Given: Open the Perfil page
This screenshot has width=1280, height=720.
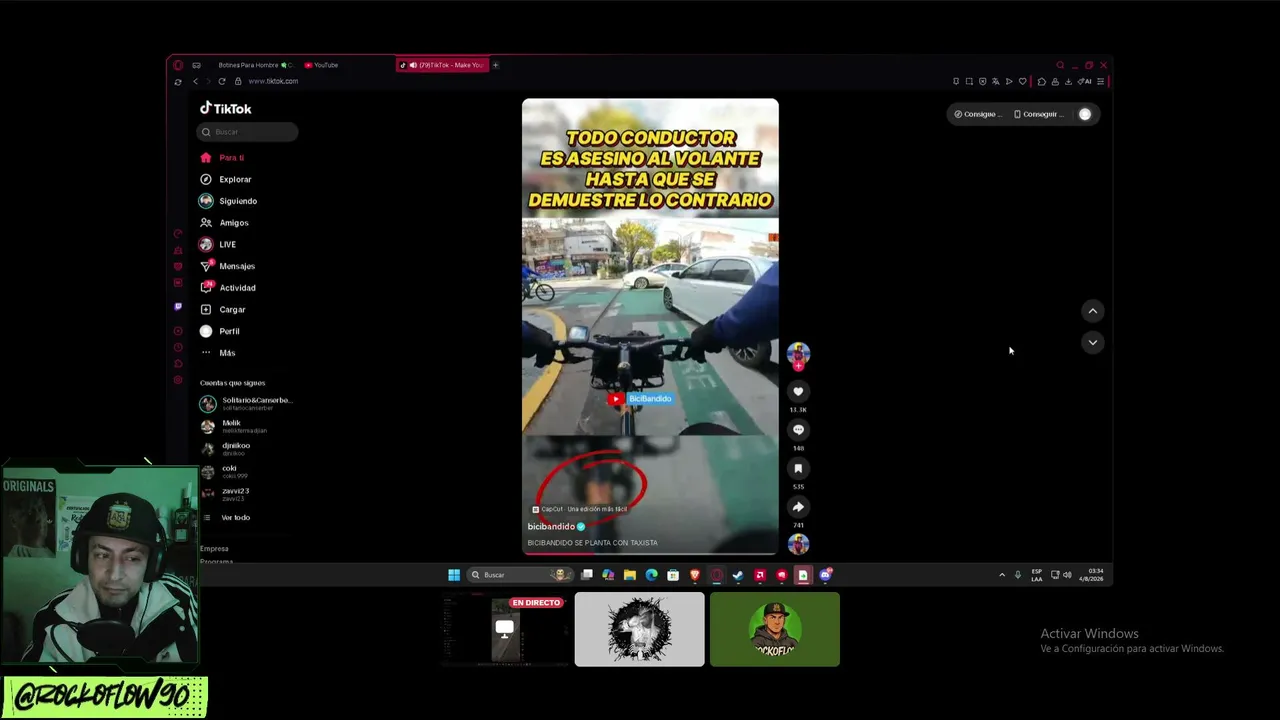Looking at the screenshot, I should pyautogui.click(x=220, y=331).
